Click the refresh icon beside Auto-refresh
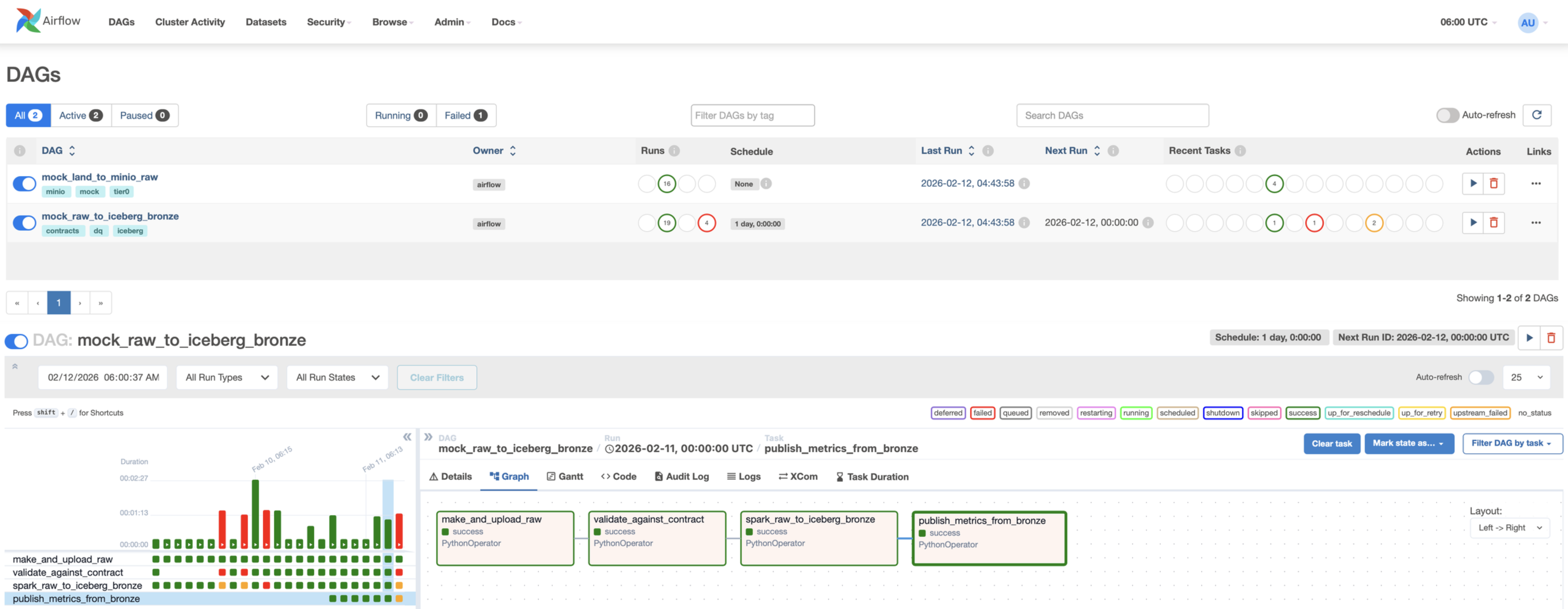This screenshot has height=609, width=1568. 1536,115
